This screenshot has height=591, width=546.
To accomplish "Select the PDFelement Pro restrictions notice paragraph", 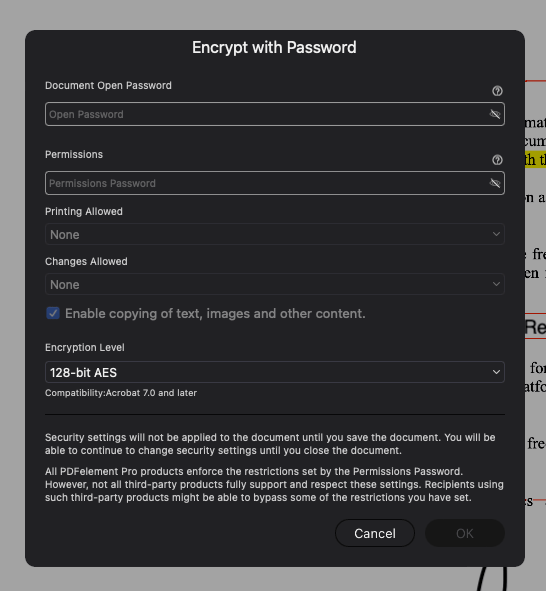I will (274, 484).
